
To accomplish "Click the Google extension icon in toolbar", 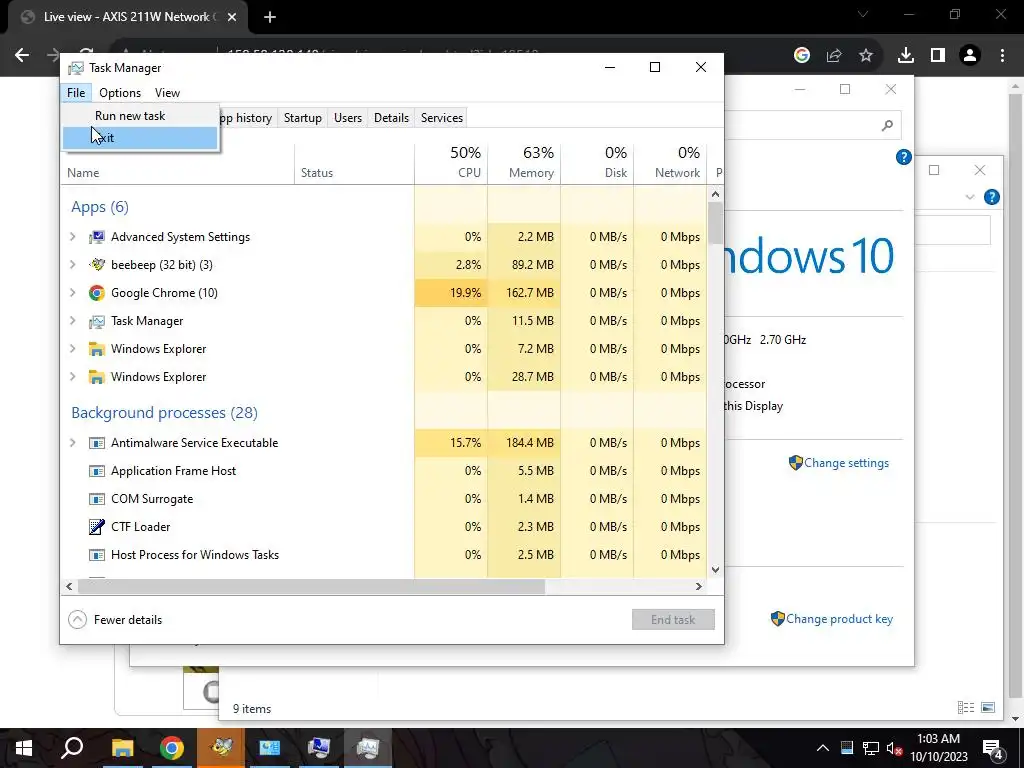I will (802, 56).
